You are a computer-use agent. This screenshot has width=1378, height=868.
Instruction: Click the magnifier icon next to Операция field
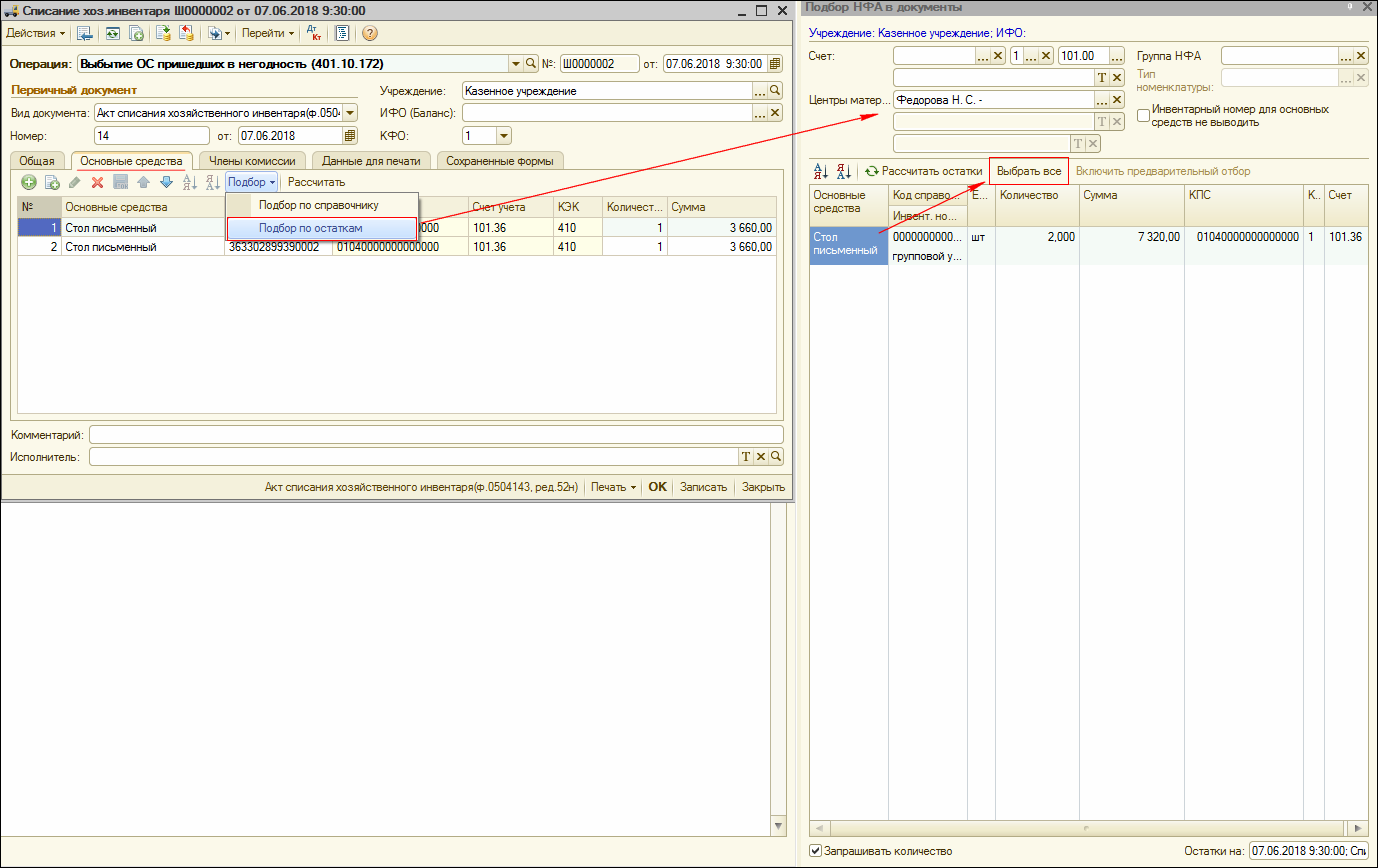(531, 64)
